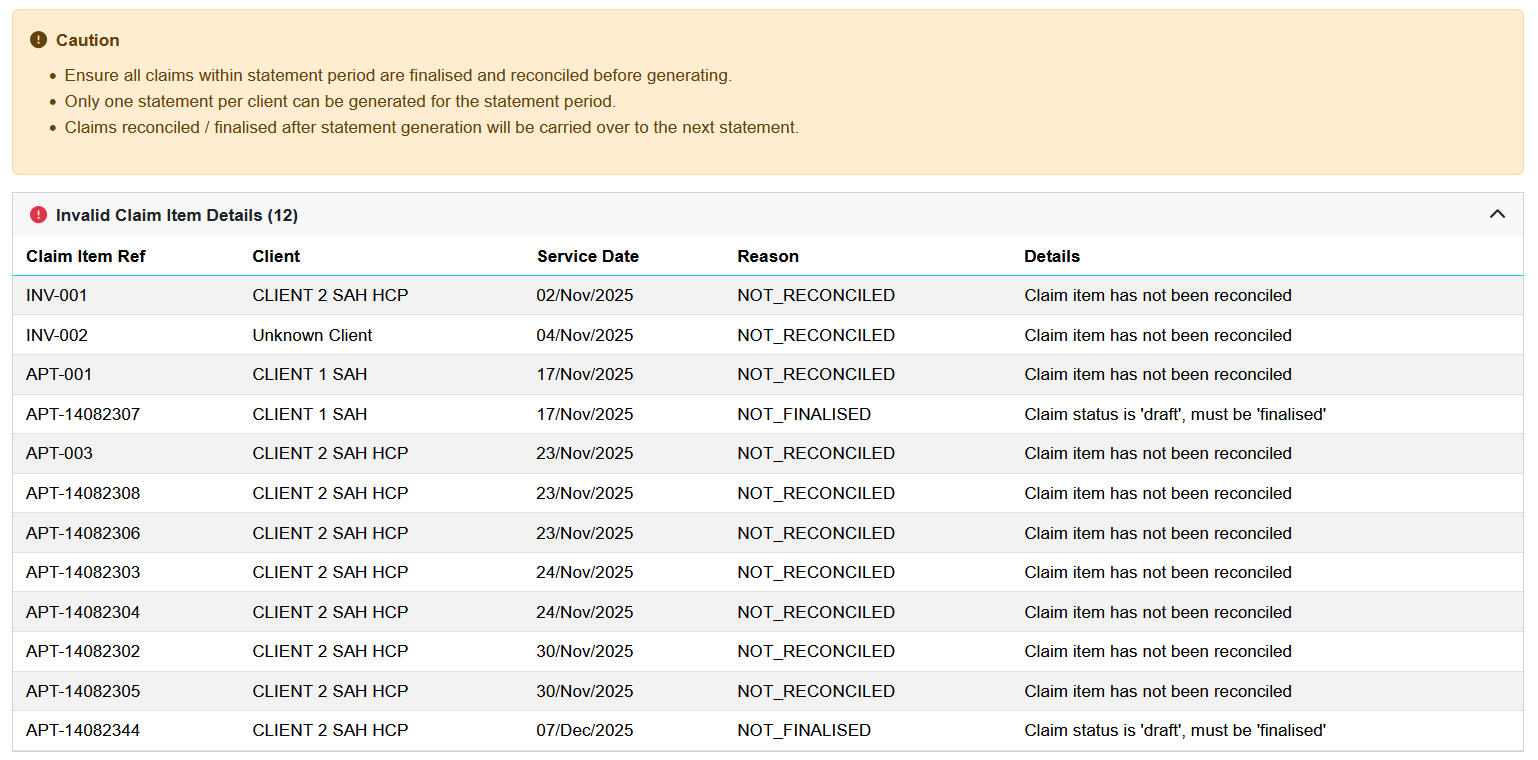Viewport: 1538px width, 760px height.
Task: Click draft status detail for APT-14082344
Action: (x=1174, y=730)
